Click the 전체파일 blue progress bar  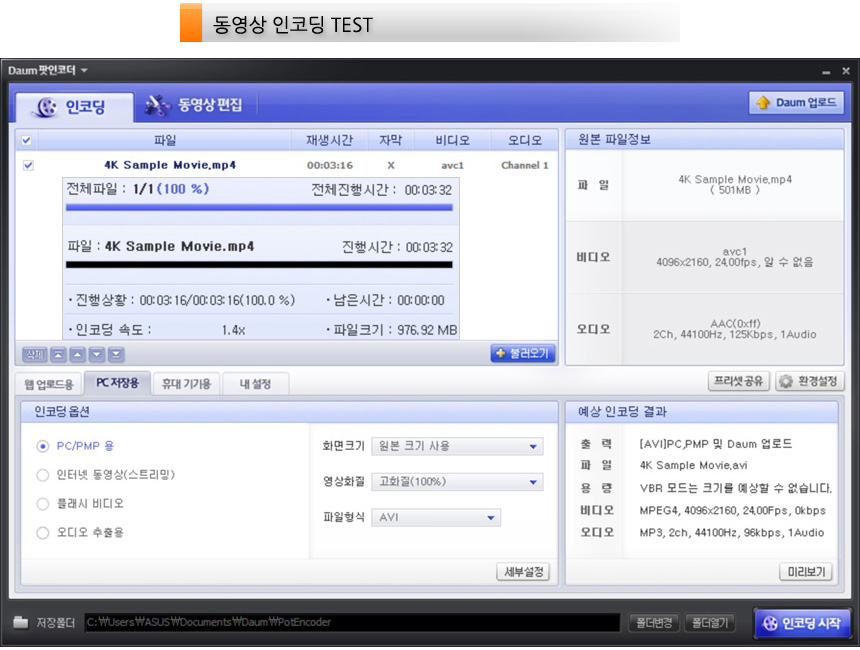click(259, 208)
